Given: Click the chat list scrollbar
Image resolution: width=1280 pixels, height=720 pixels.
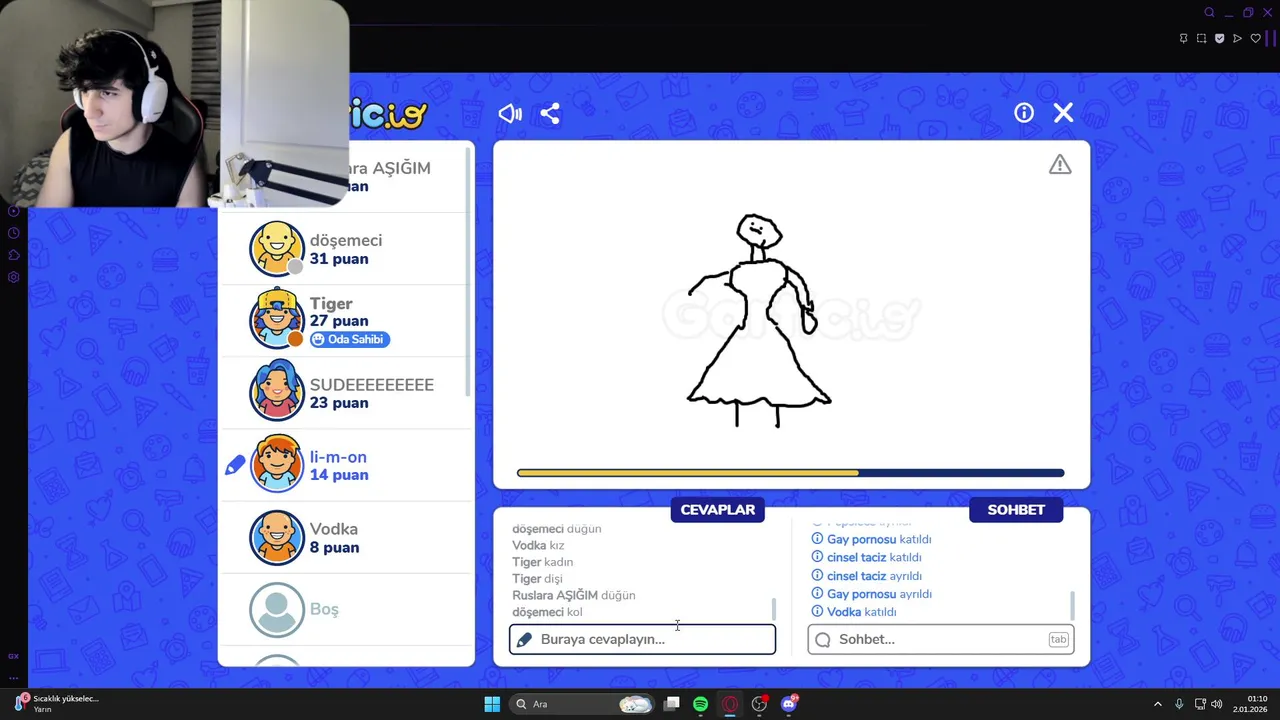Looking at the screenshot, I should pyautogui.click(x=1072, y=605).
